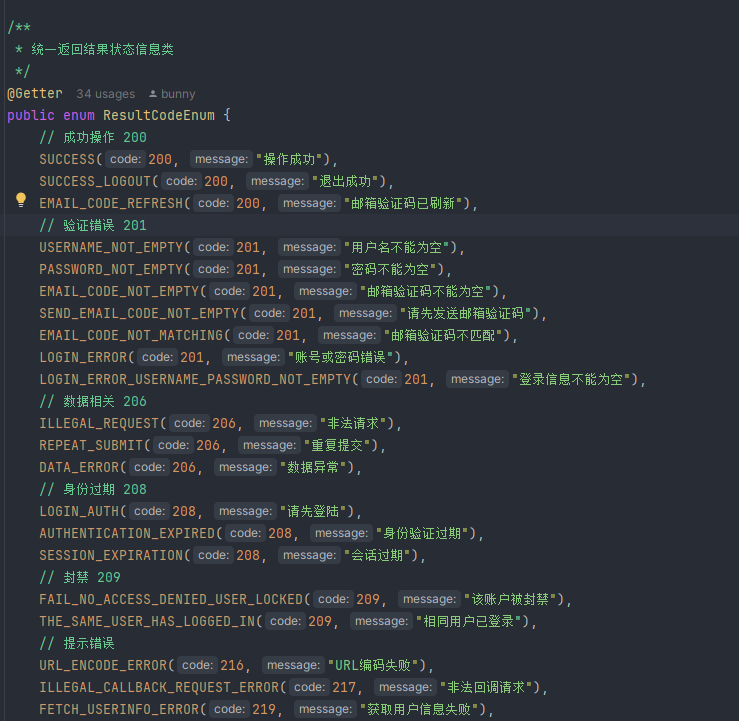Screen dimensions: 739x721
Task: Click the REPEAT_SUBMIT constant
Action: 91,445
